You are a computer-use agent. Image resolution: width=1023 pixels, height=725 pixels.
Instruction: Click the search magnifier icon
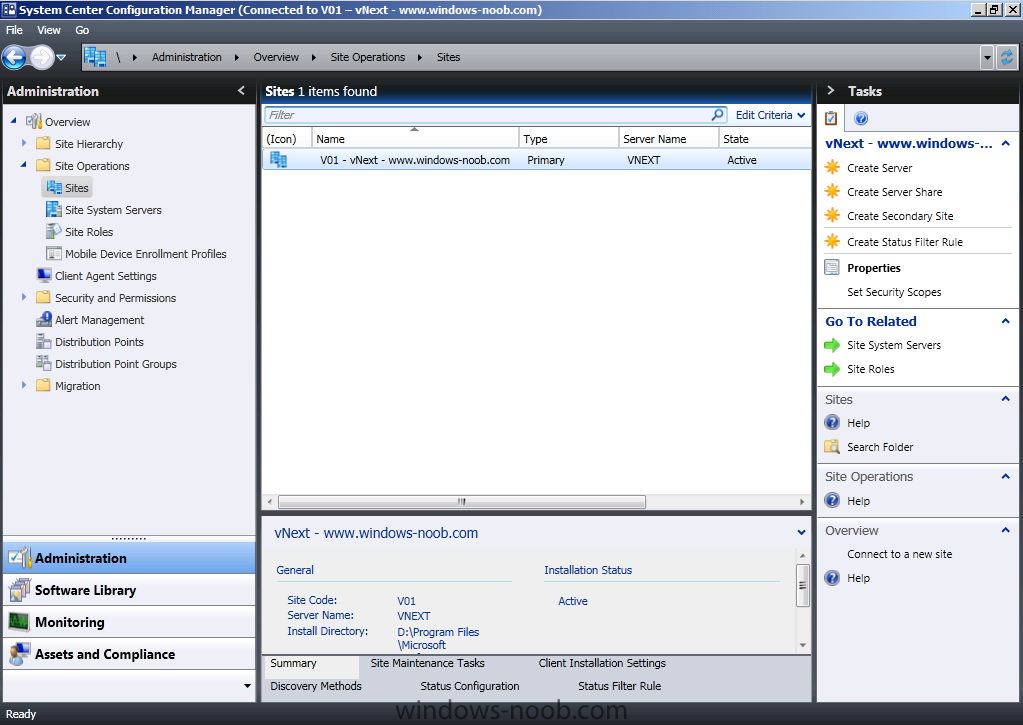coord(718,115)
